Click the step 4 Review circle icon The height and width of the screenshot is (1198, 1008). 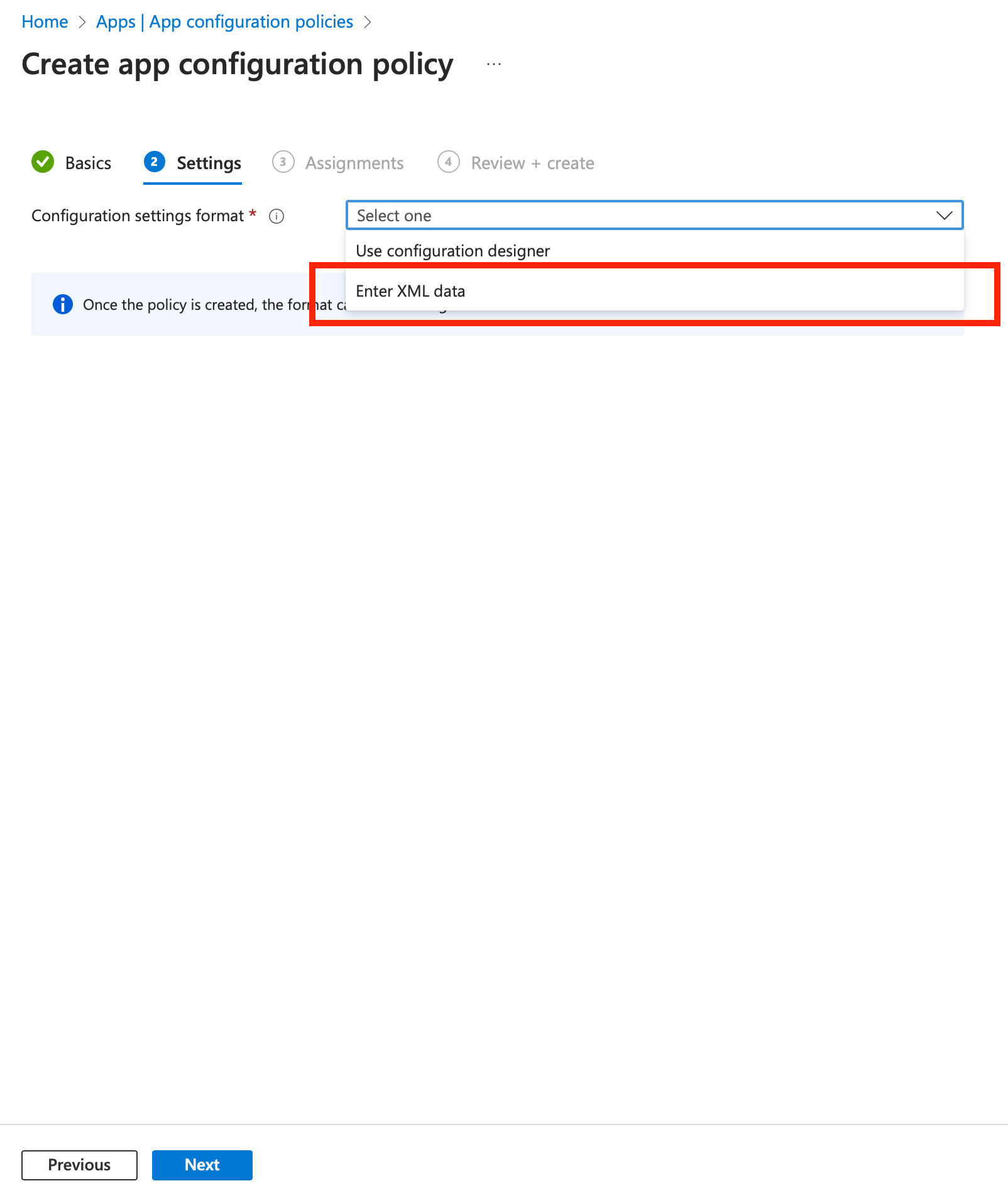pos(448,162)
